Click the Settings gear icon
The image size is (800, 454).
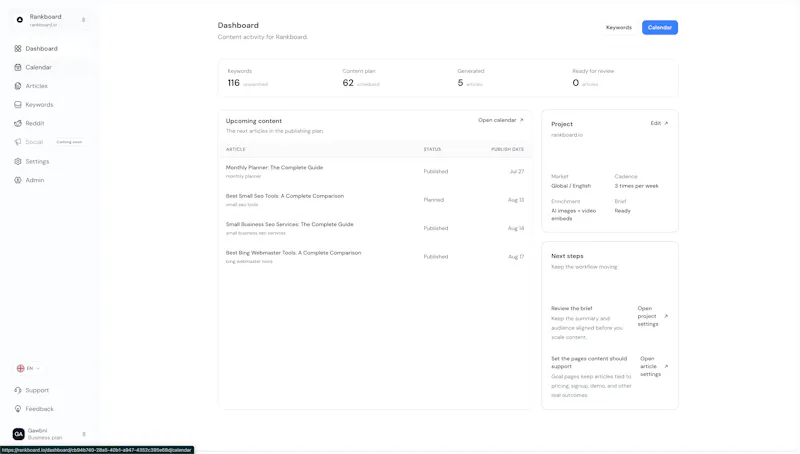(18, 161)
